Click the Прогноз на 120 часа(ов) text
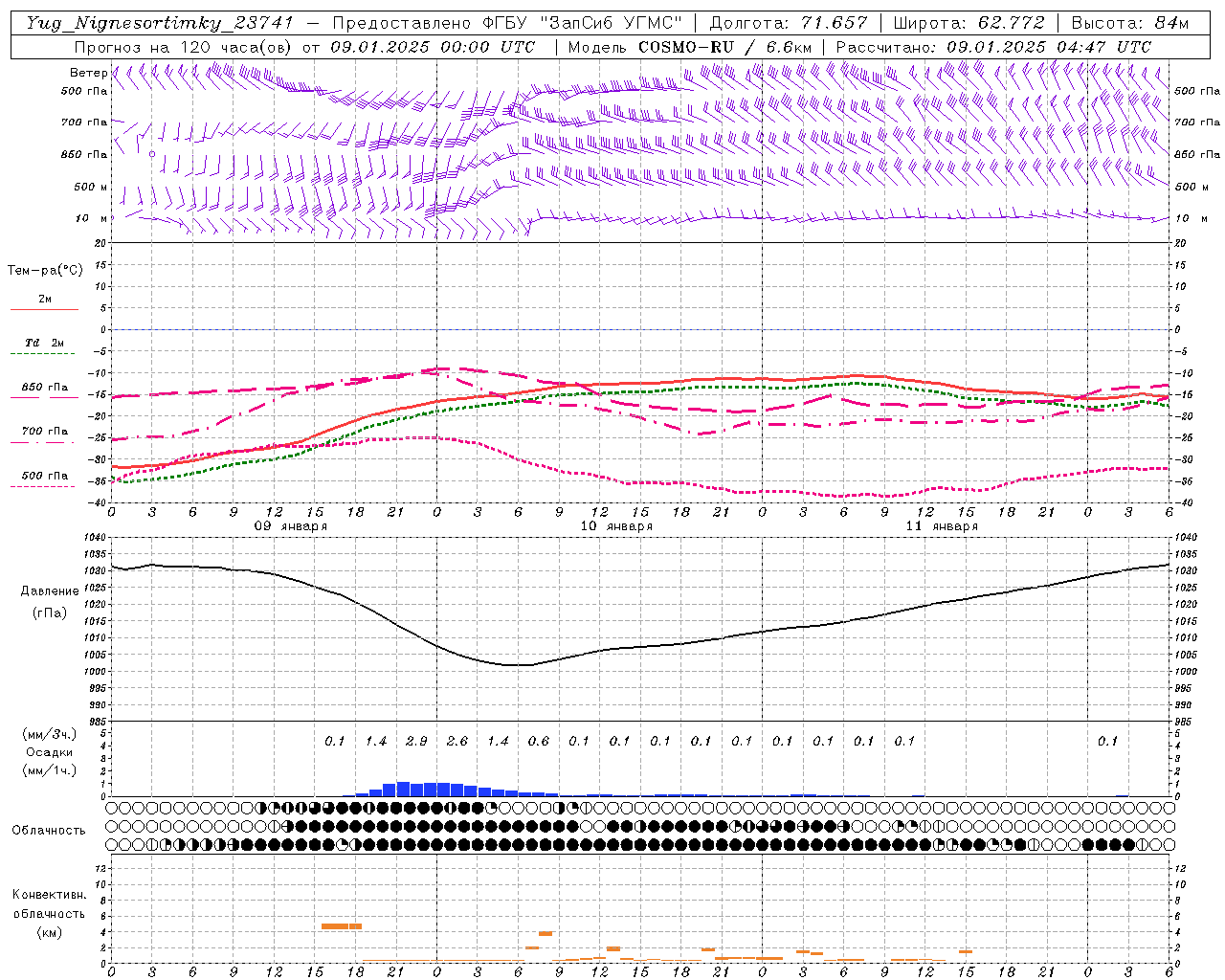 coord(184,47)
